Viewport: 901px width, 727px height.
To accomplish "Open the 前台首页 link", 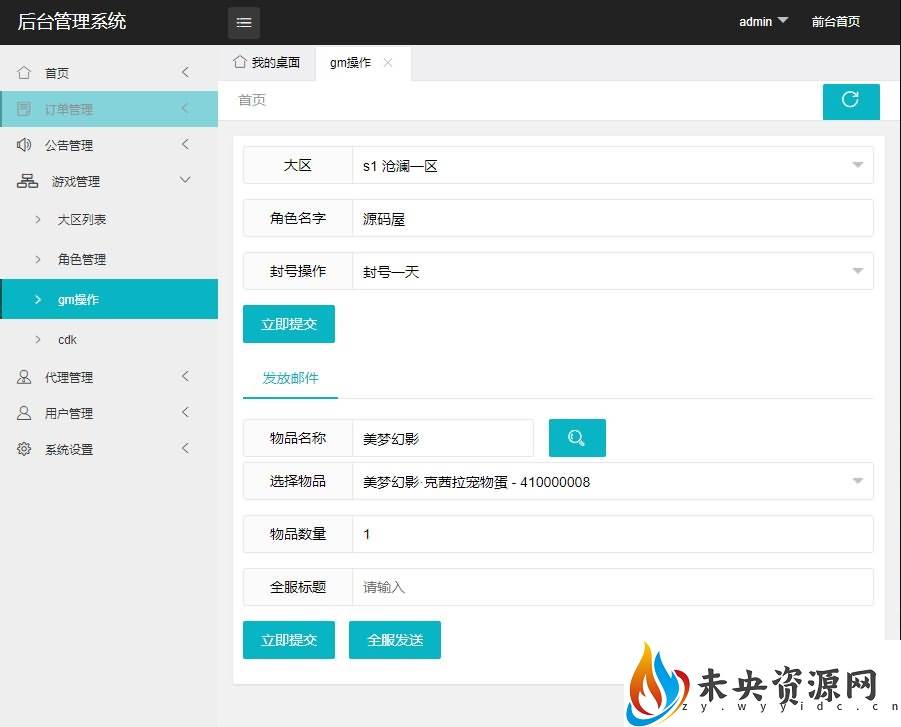I will 835,22.
